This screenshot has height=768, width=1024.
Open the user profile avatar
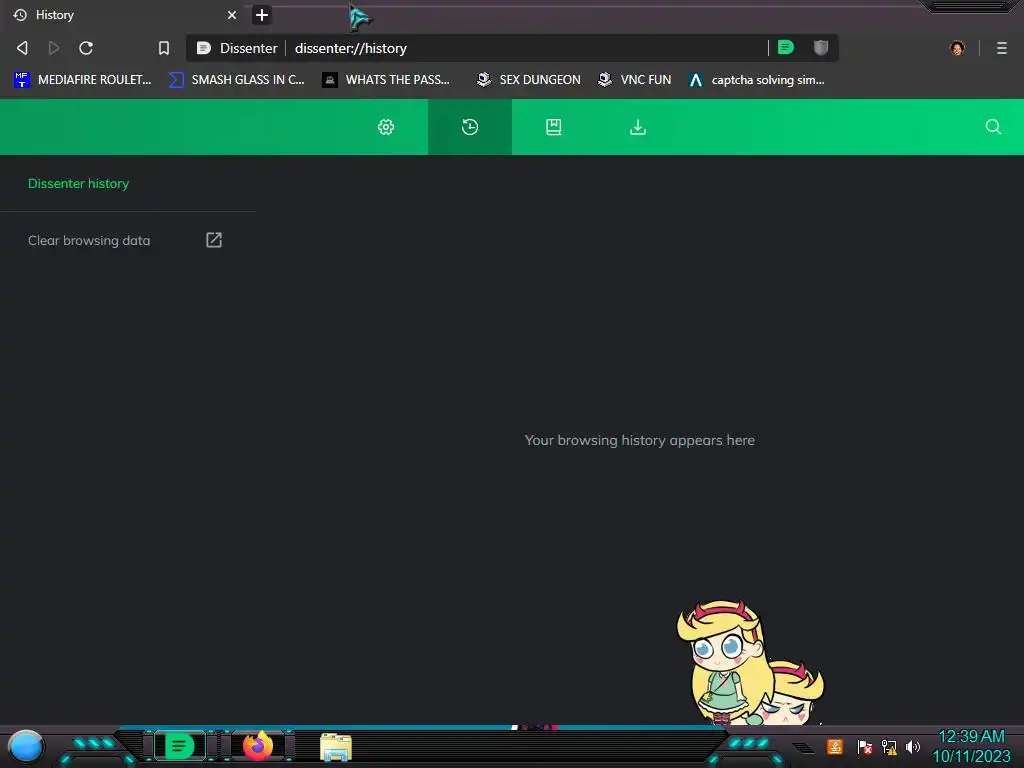point(957,48)
